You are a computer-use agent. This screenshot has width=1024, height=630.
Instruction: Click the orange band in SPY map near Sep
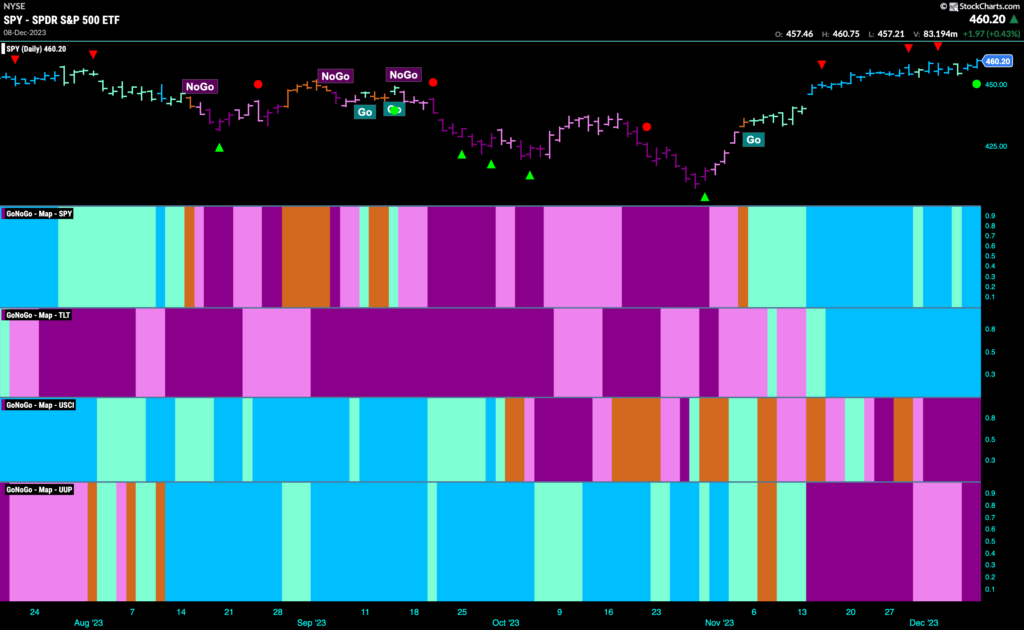(x=306, y=257)
